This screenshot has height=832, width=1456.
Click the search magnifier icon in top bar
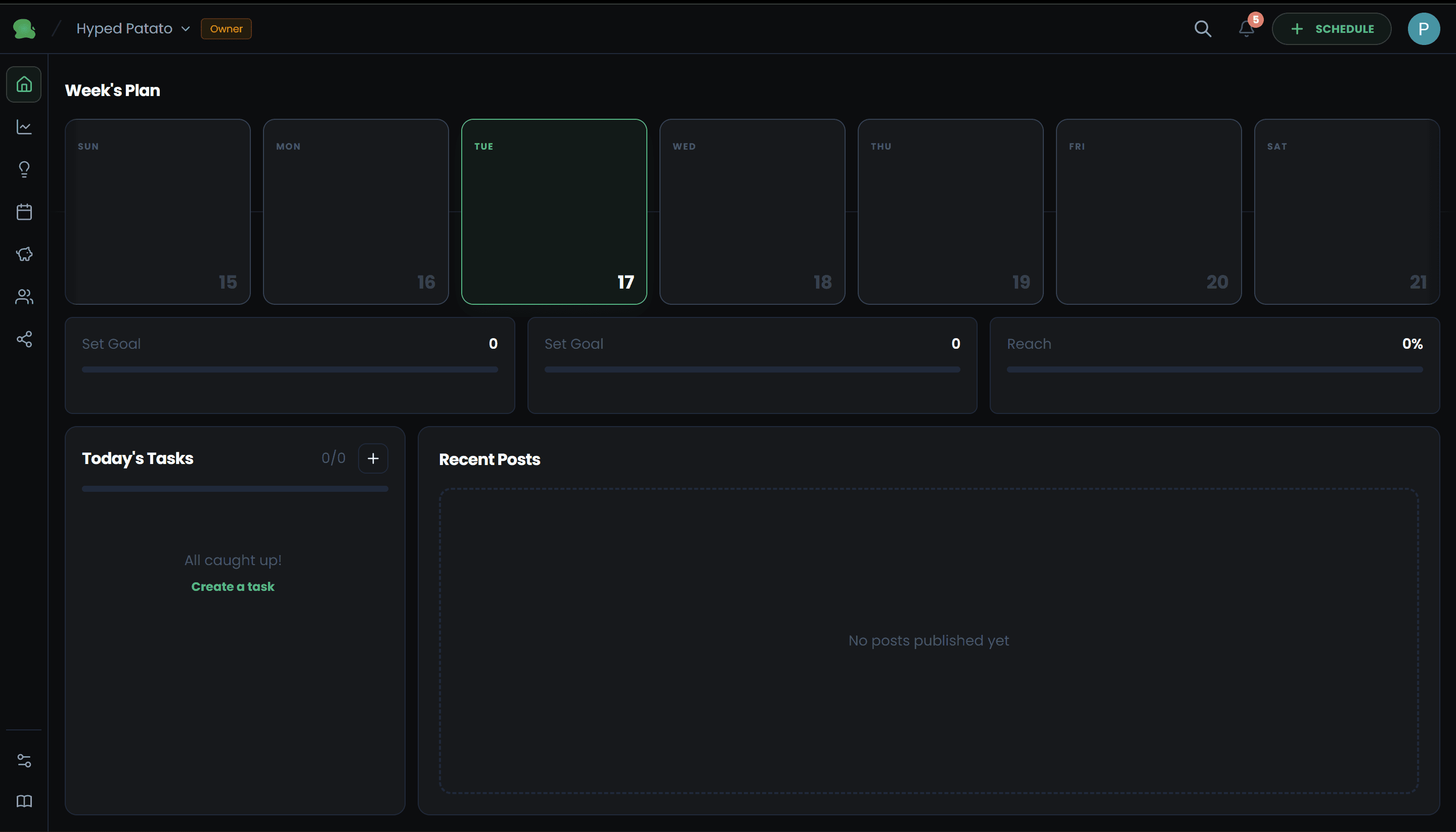click(1202, 29)
